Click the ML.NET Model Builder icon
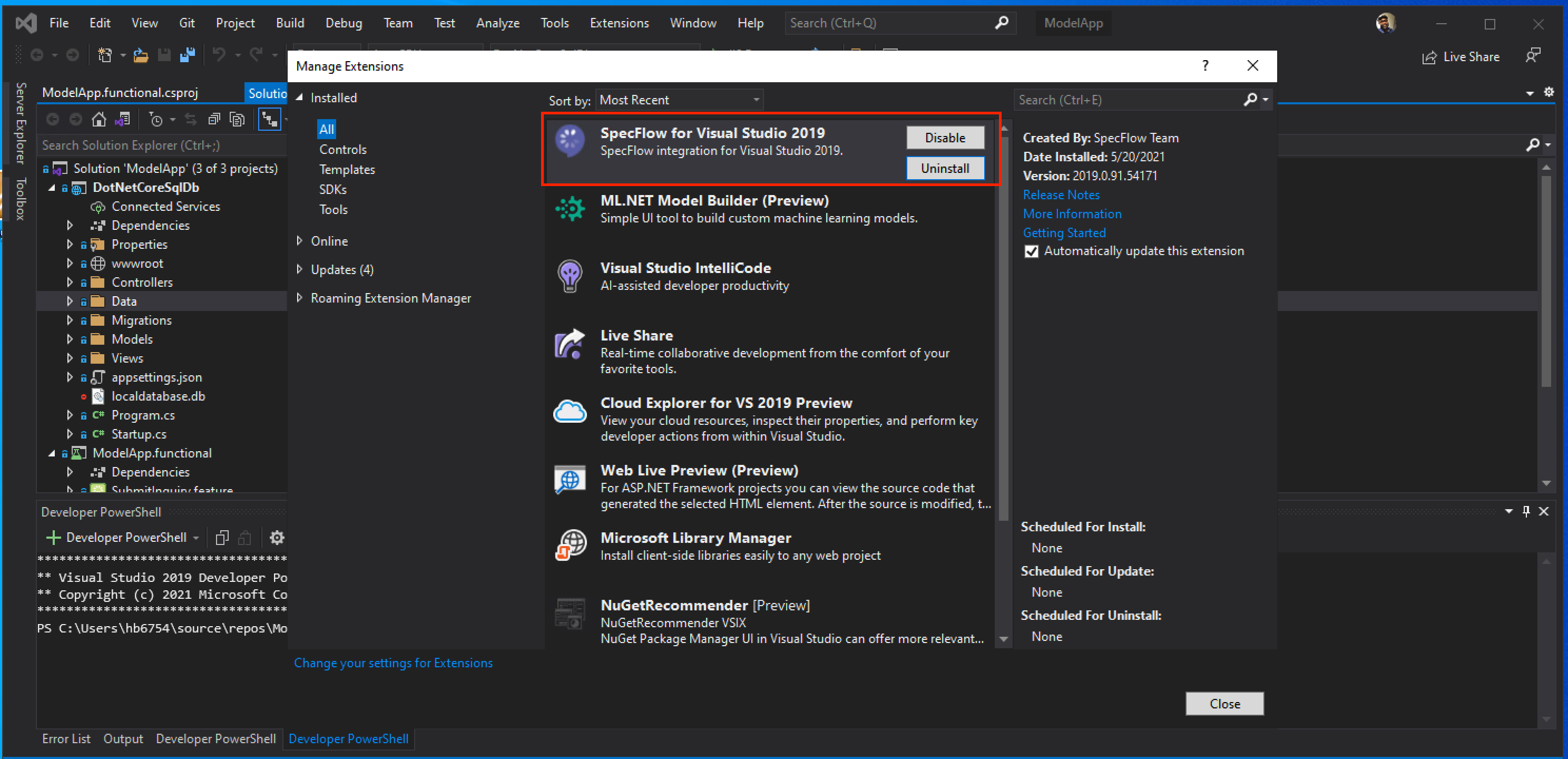The width and height of the screenshot is (1568, 759). coord(570,209)
